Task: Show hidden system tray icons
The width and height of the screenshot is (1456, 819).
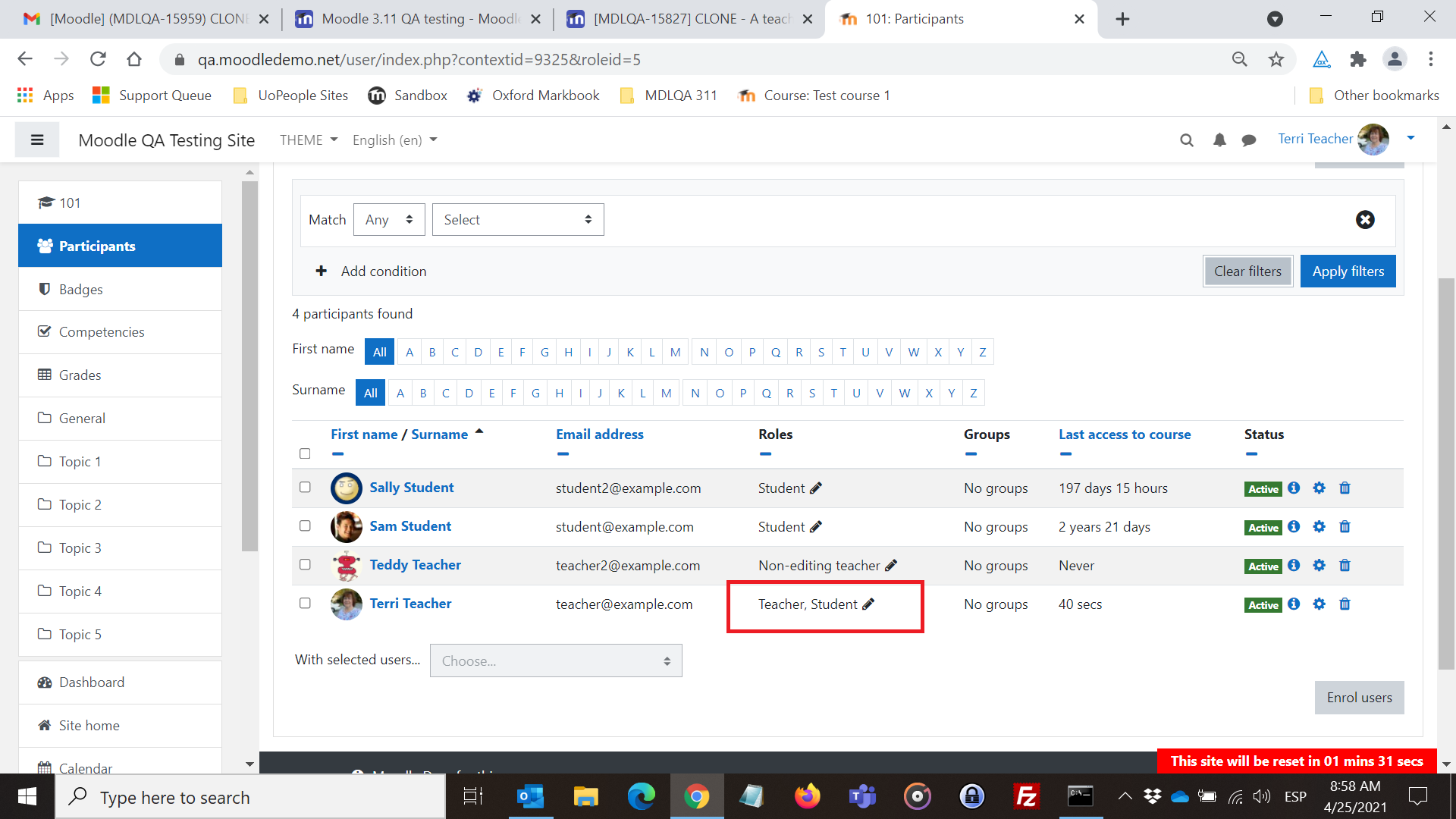Action: [x=1125, y=796]
